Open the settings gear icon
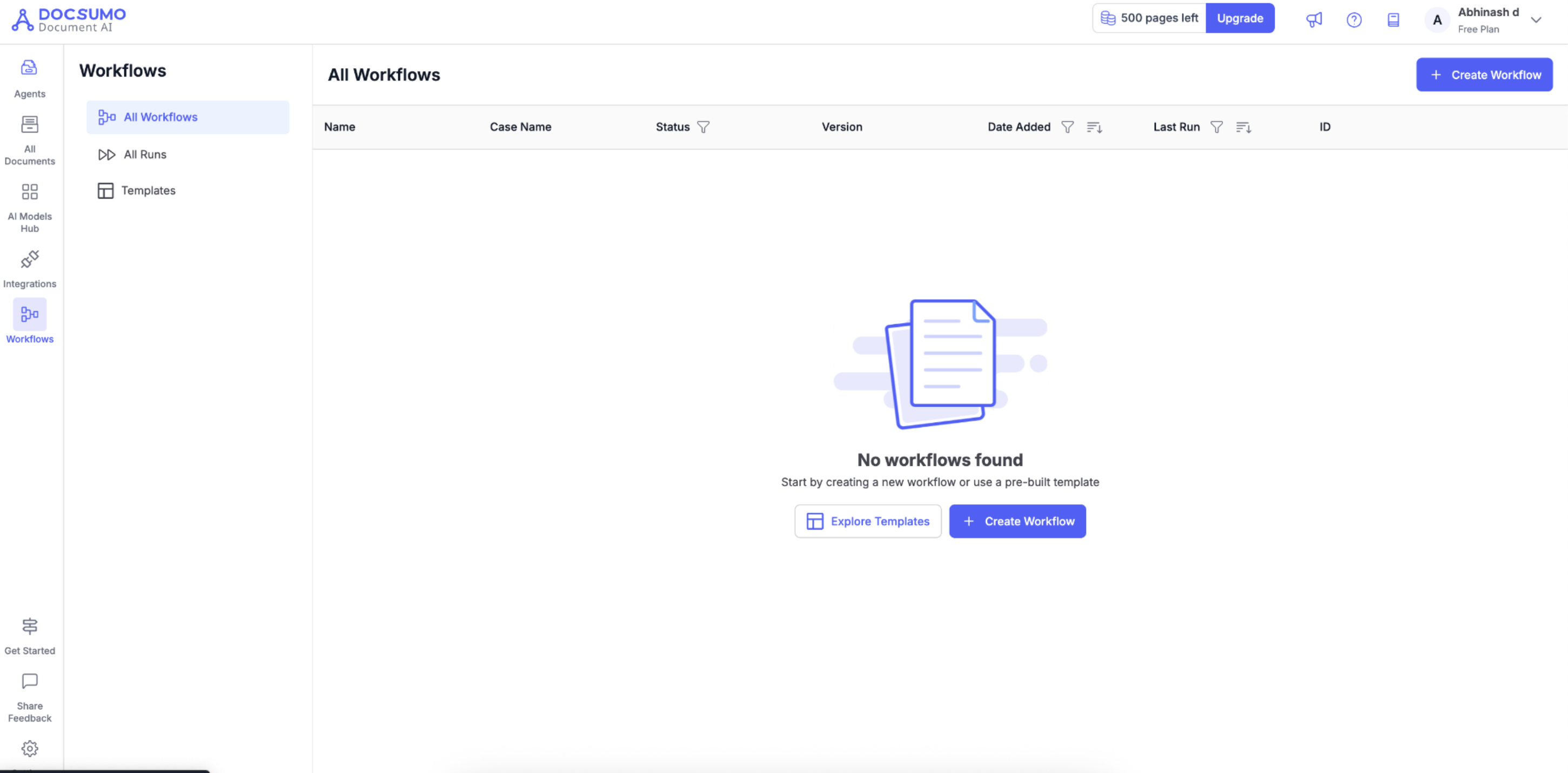Image resolution: width=1568 pixels, height=773 pixels. 29,748
